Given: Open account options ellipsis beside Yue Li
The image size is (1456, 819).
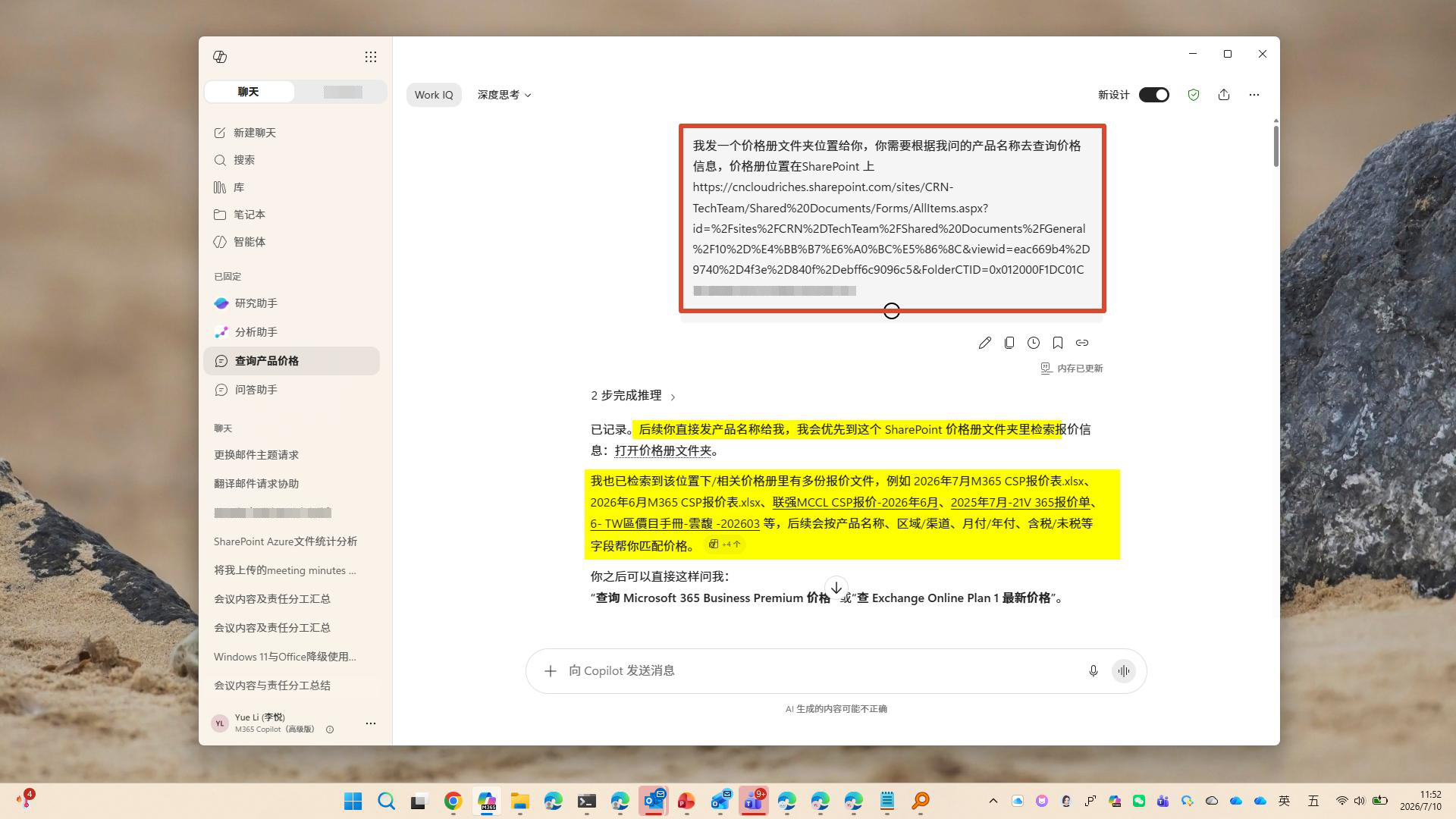Looking at the screenshot, I should point(371,723).
